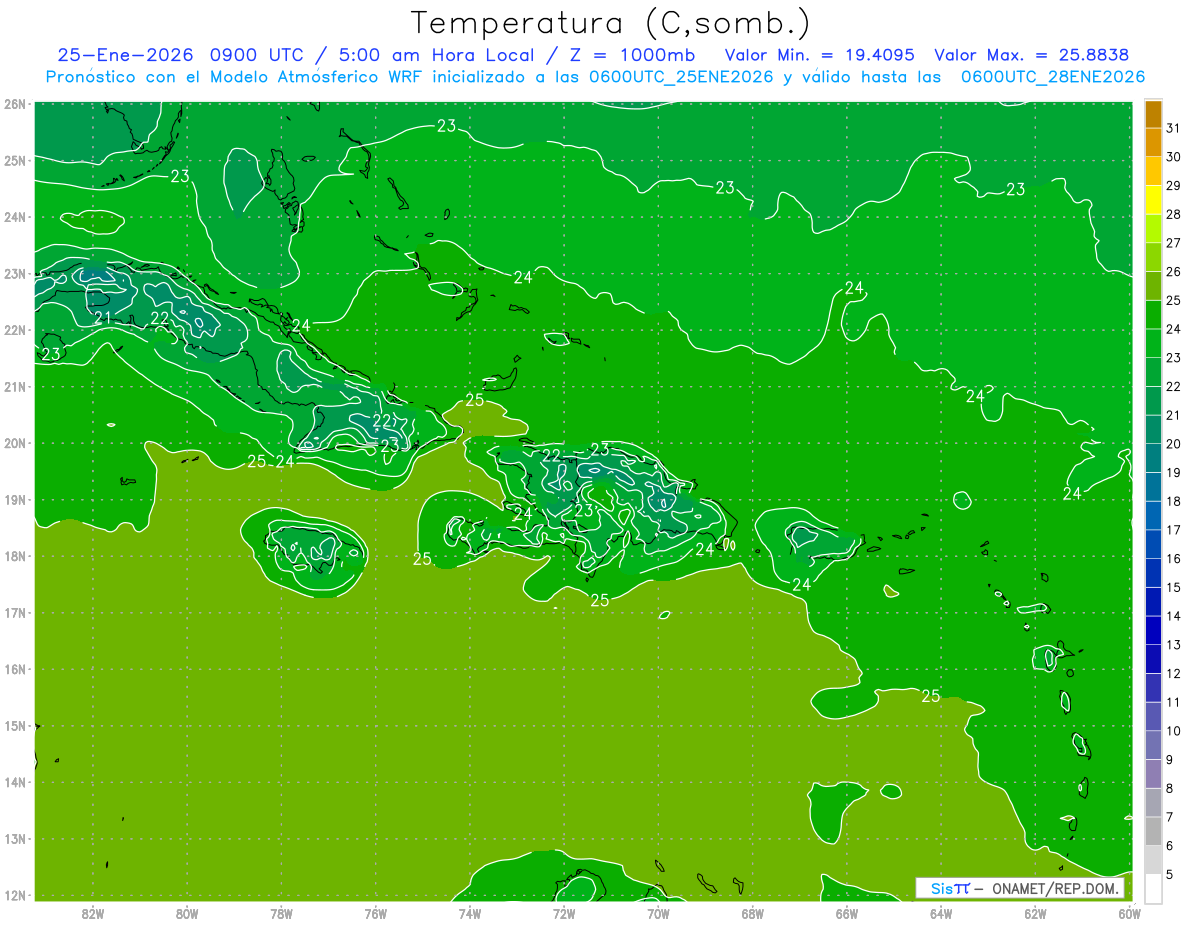This screenshot has height=927, width=1200.
Task: Click latitude label "15N"
Action: [14, 726]
